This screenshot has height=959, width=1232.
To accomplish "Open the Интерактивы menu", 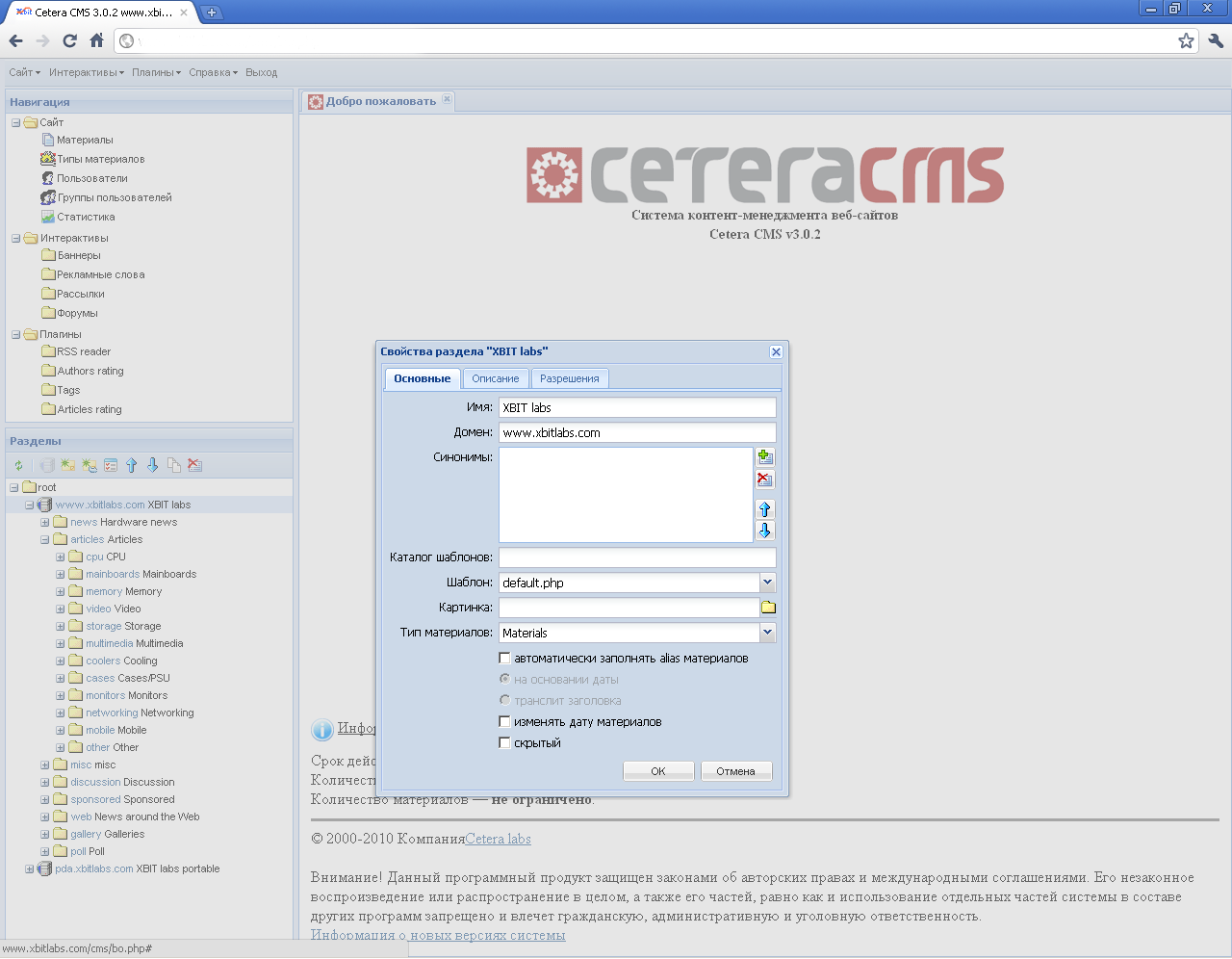I will coord(86,73).
